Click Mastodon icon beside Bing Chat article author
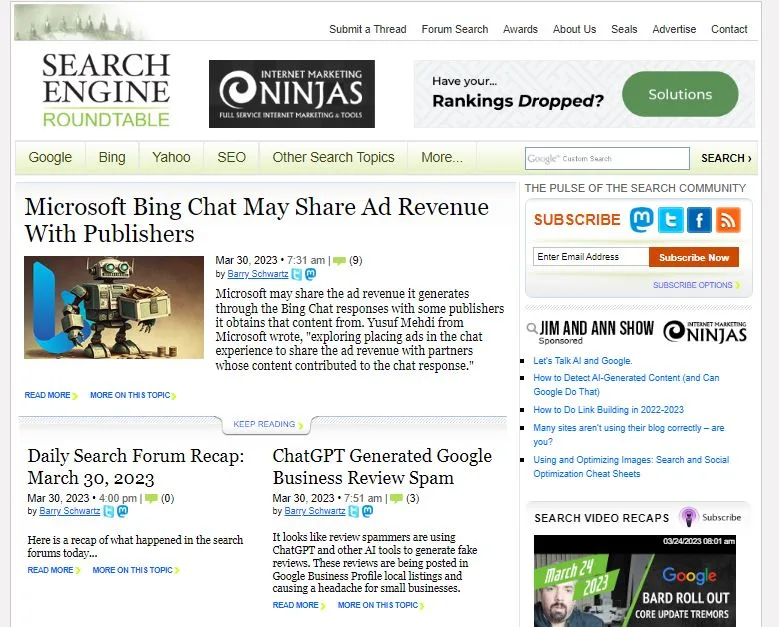The width and height of the screenshot is (779, 627). click(311, 274)
